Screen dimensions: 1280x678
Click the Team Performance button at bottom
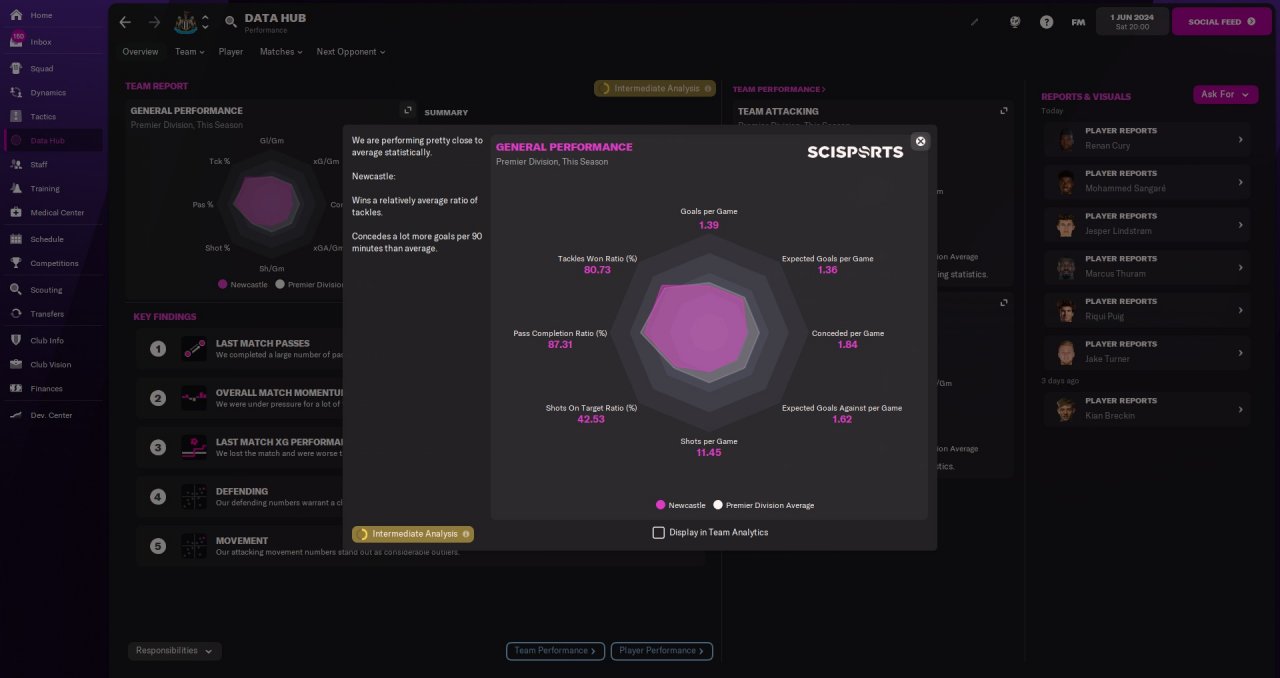click(x=555, y=651)
